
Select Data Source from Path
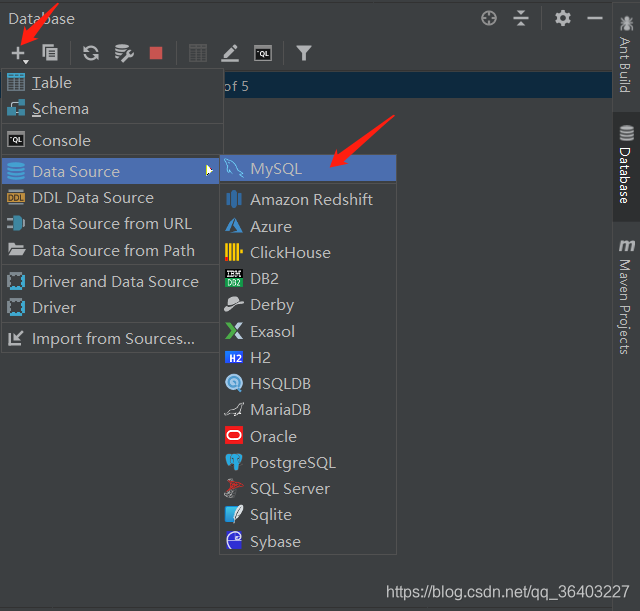coord(111,251)
